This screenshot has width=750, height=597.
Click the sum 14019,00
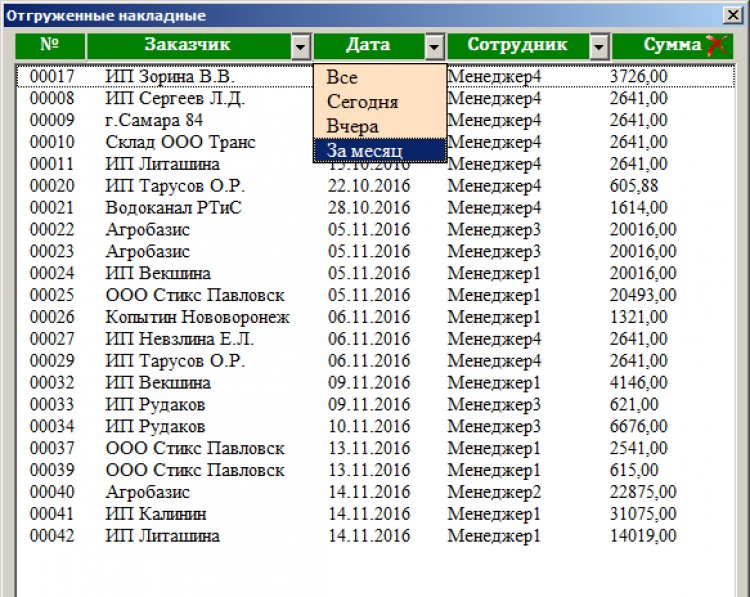tap(643, 536)
